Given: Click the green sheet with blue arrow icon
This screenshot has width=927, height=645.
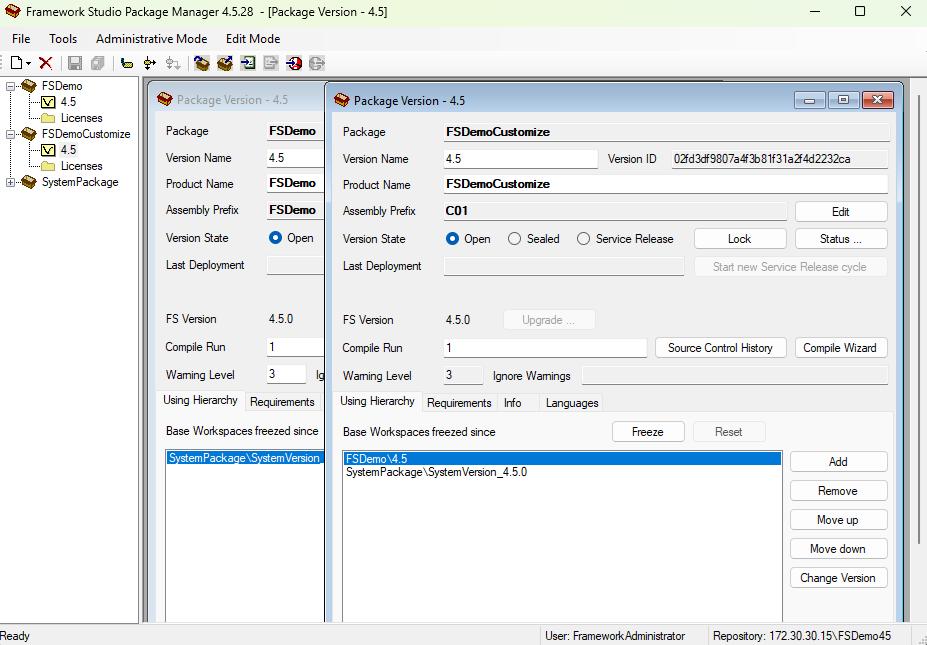Looking at the screenshot, I should pos(248,63).
